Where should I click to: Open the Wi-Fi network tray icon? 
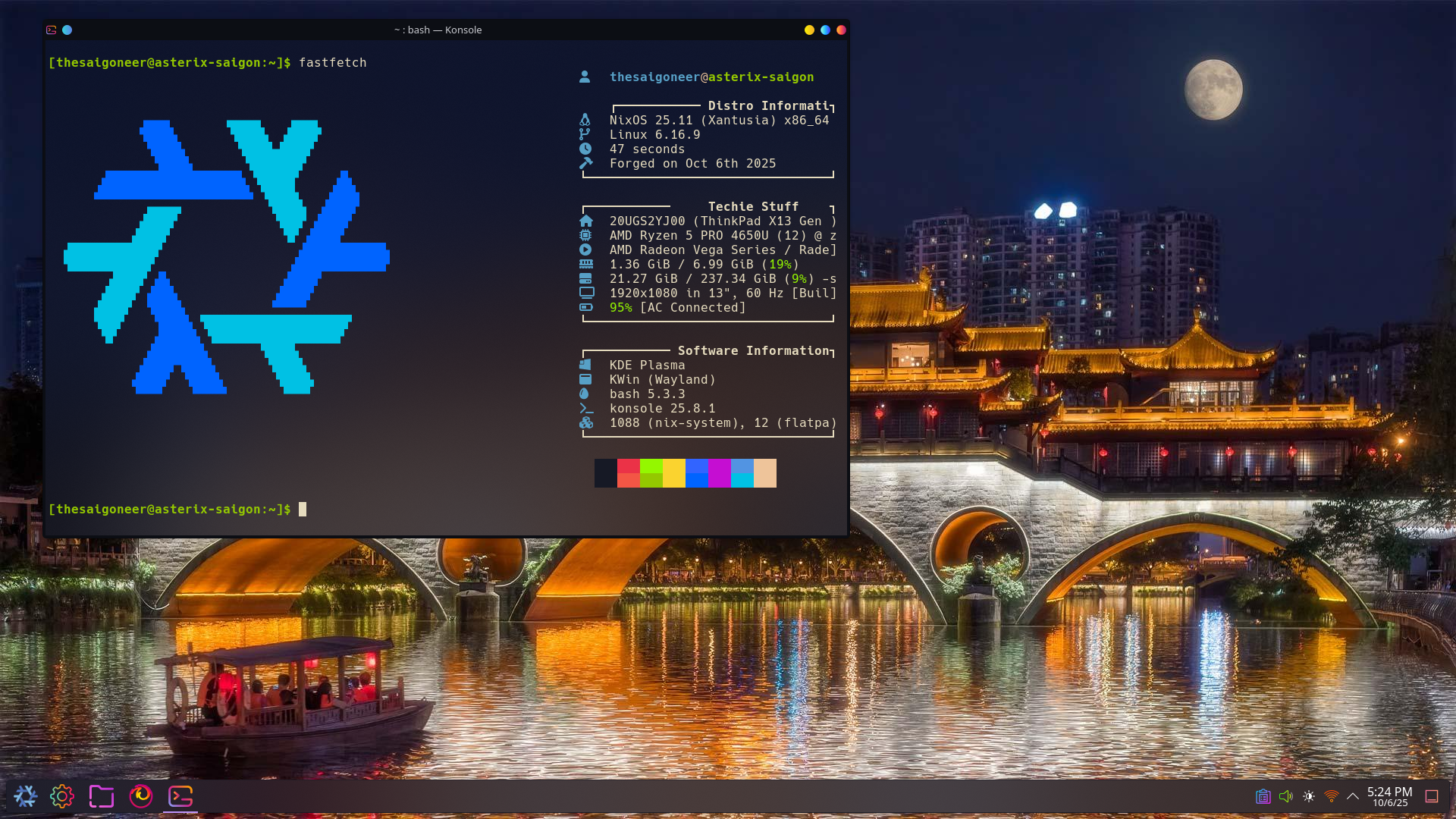[1331, 796]
